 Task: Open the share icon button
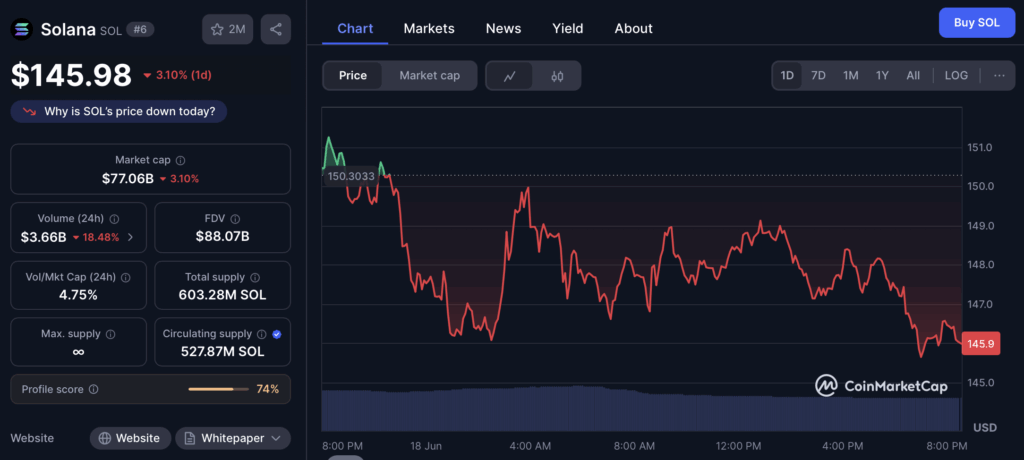pos(276,29)
